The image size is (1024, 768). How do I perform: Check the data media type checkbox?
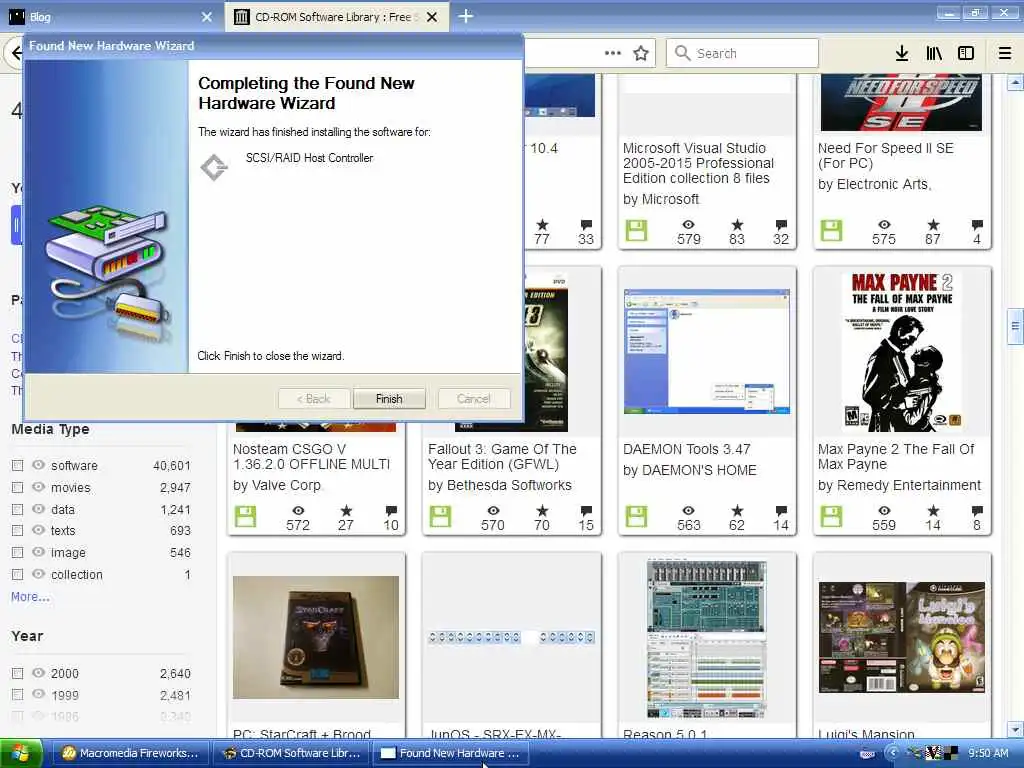(18, 509)
